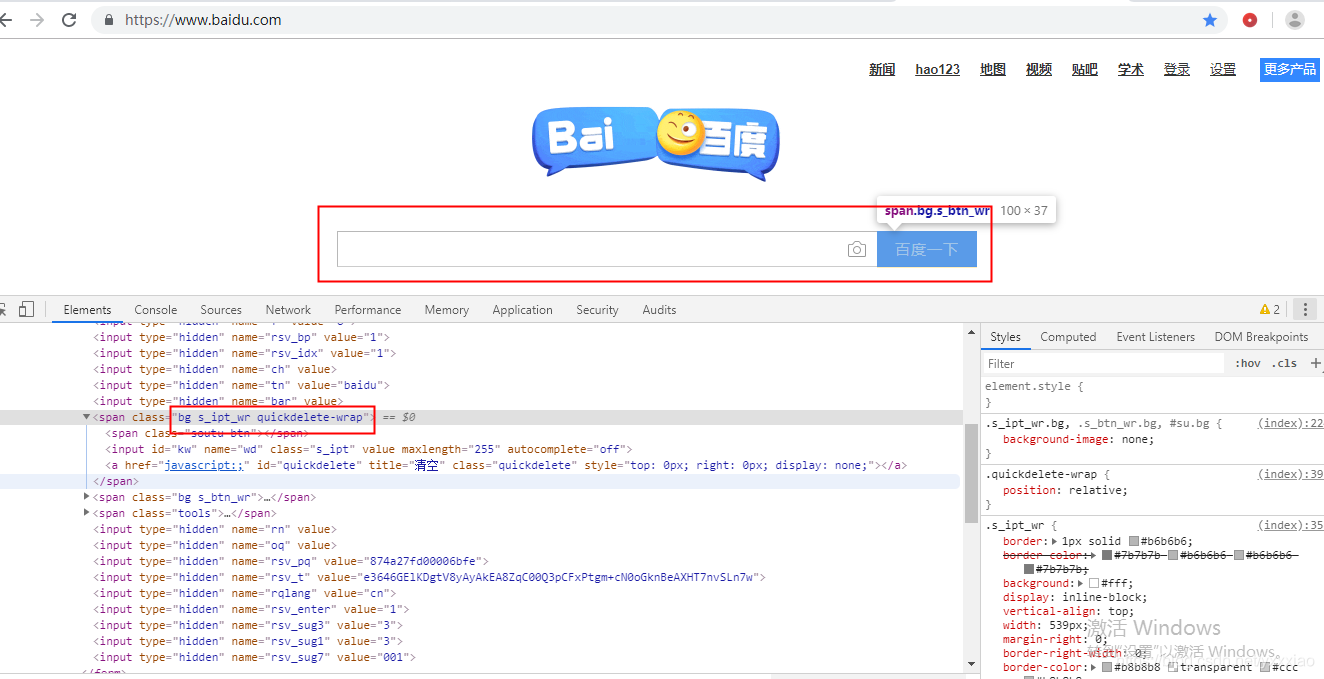1324x679 pixels.
Task: Open DevTools three-dot customize menu
Action: [x=1304, y=309]
